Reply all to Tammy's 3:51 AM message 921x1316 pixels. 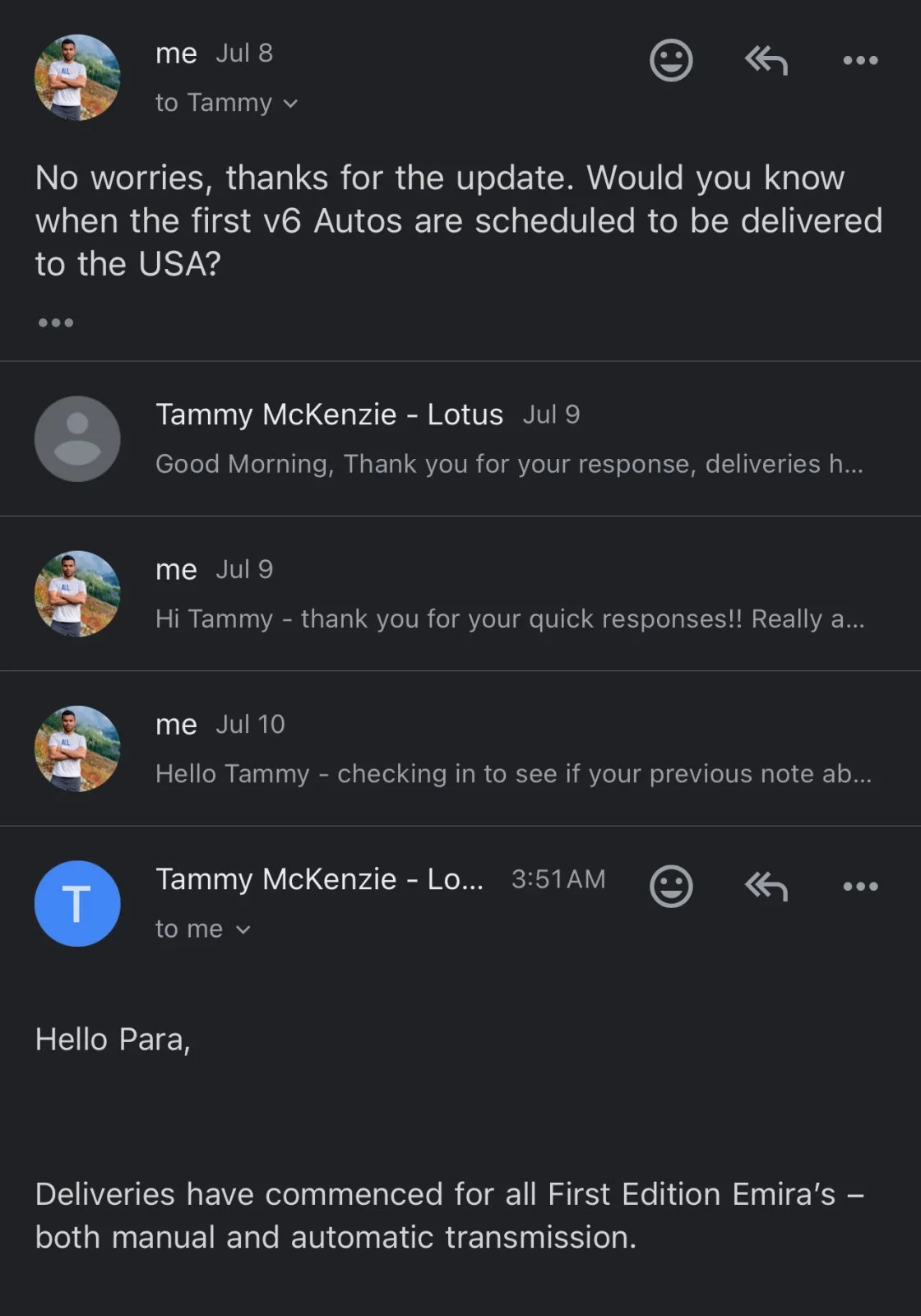(x=766, y=886)
